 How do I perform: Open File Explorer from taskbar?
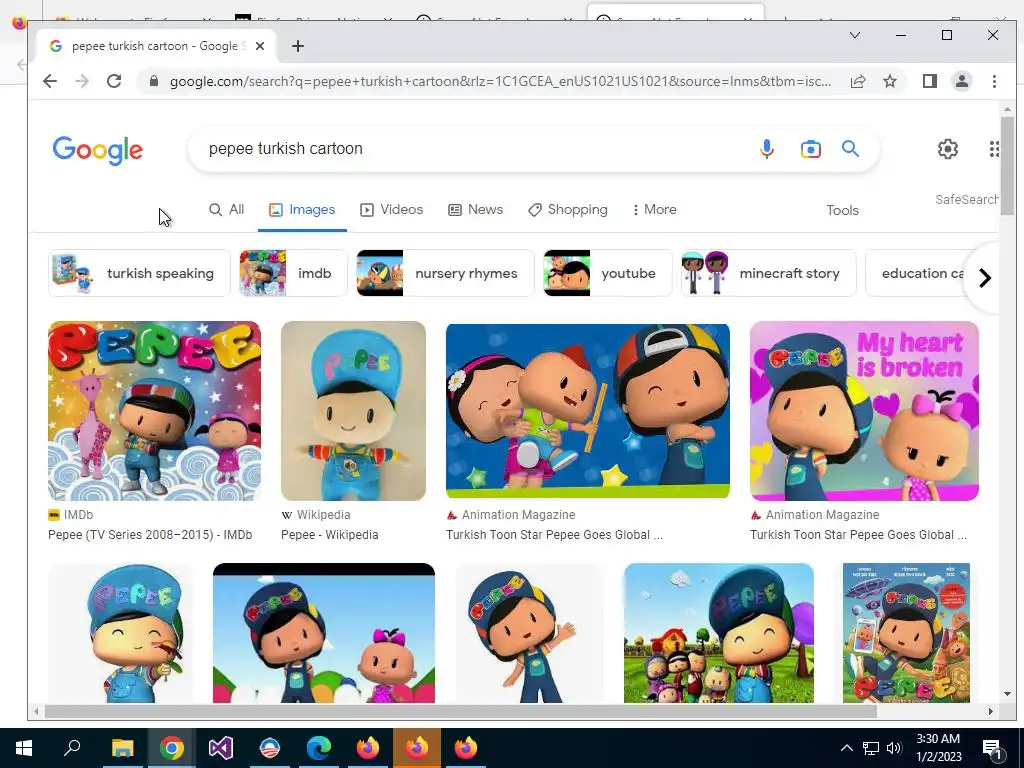122,748
